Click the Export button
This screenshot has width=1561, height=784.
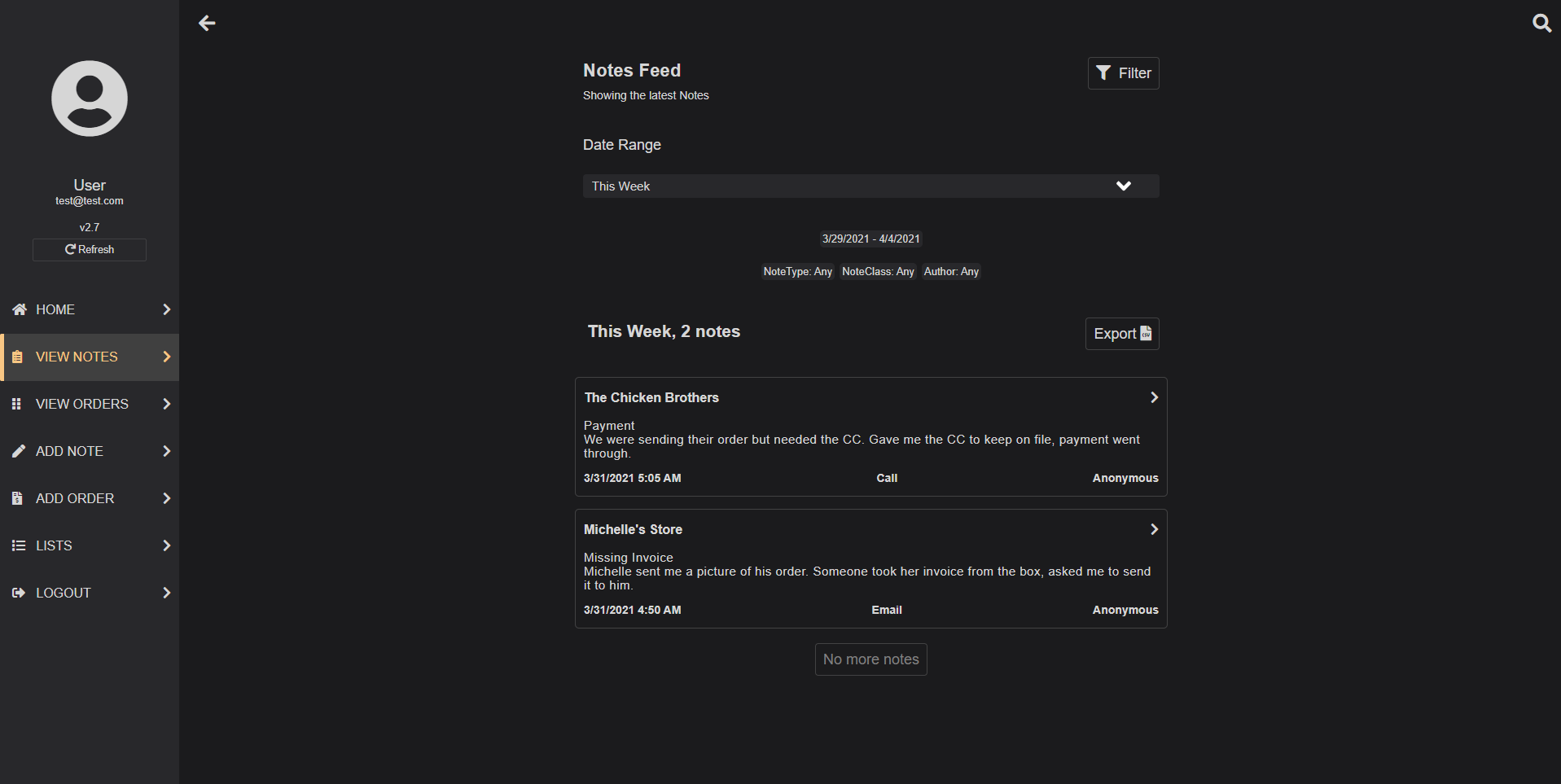[x=1122, y=334]
